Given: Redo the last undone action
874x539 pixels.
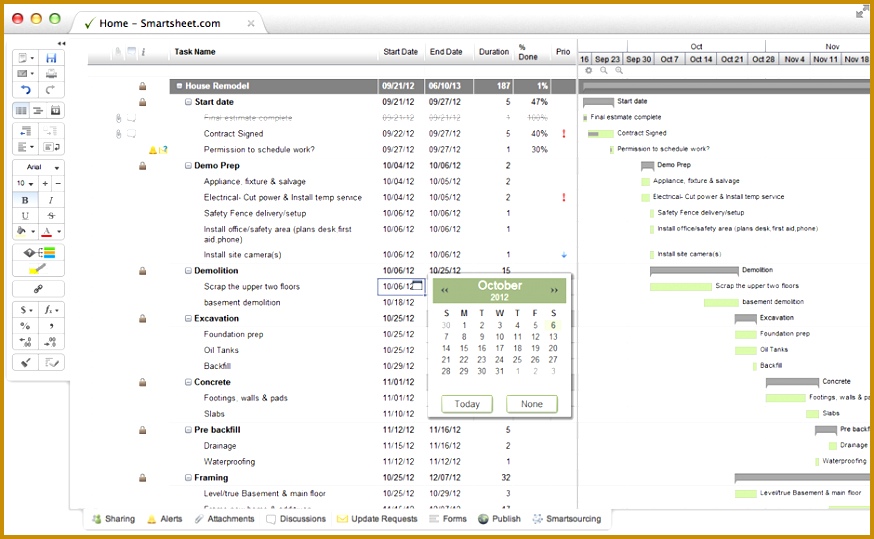Looking at the screenshot, I should [51, 89].
